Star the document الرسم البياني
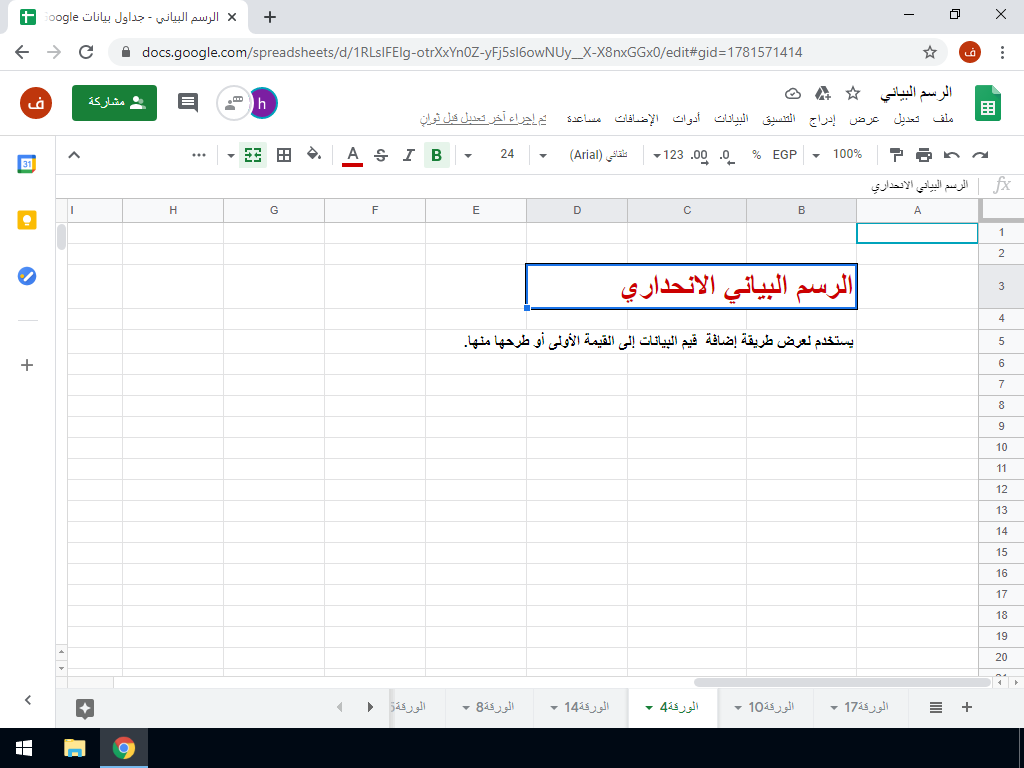Viewport: 1024px width, 768px height. [x=853, y=93]
